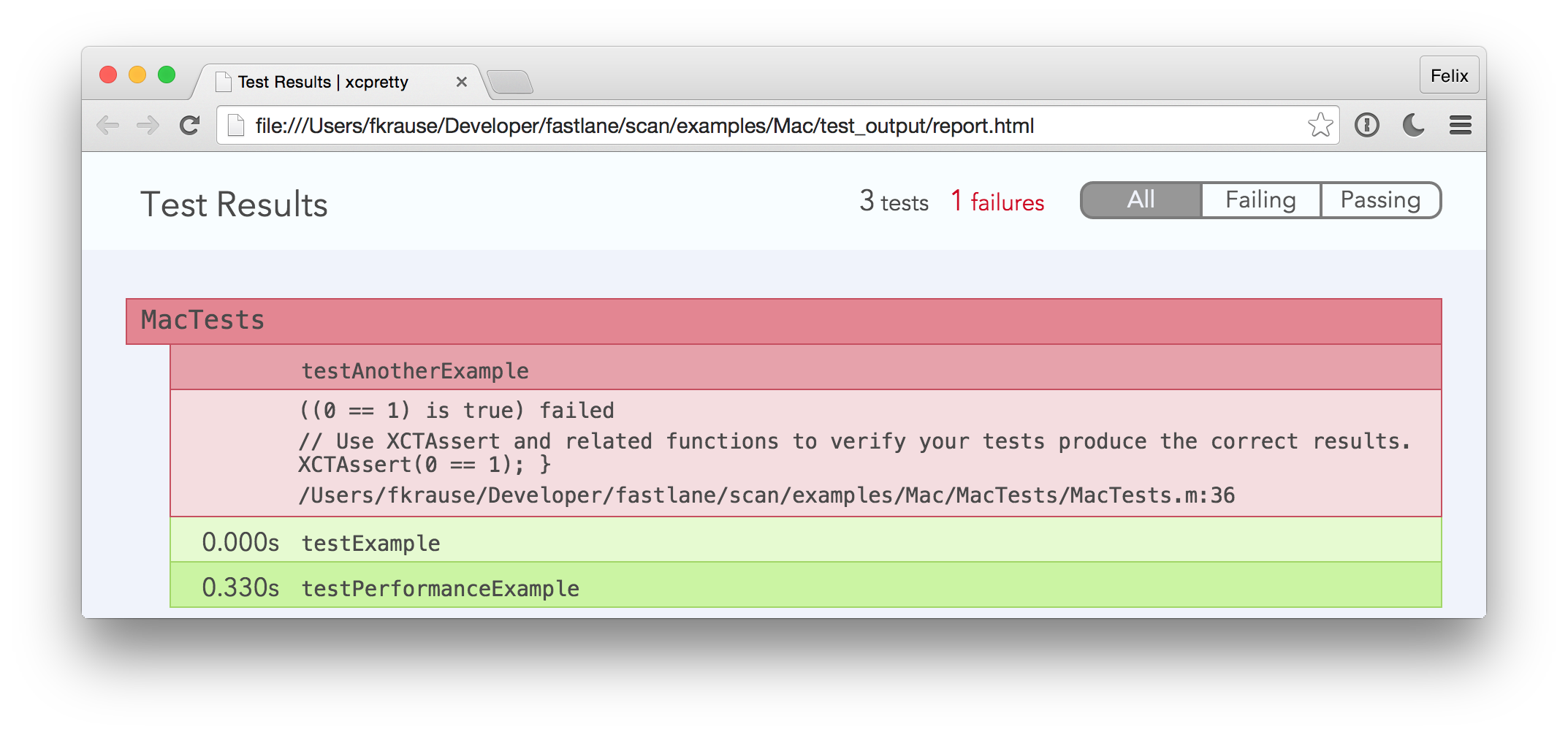Click inside the address bar URL field

point(643,125)
